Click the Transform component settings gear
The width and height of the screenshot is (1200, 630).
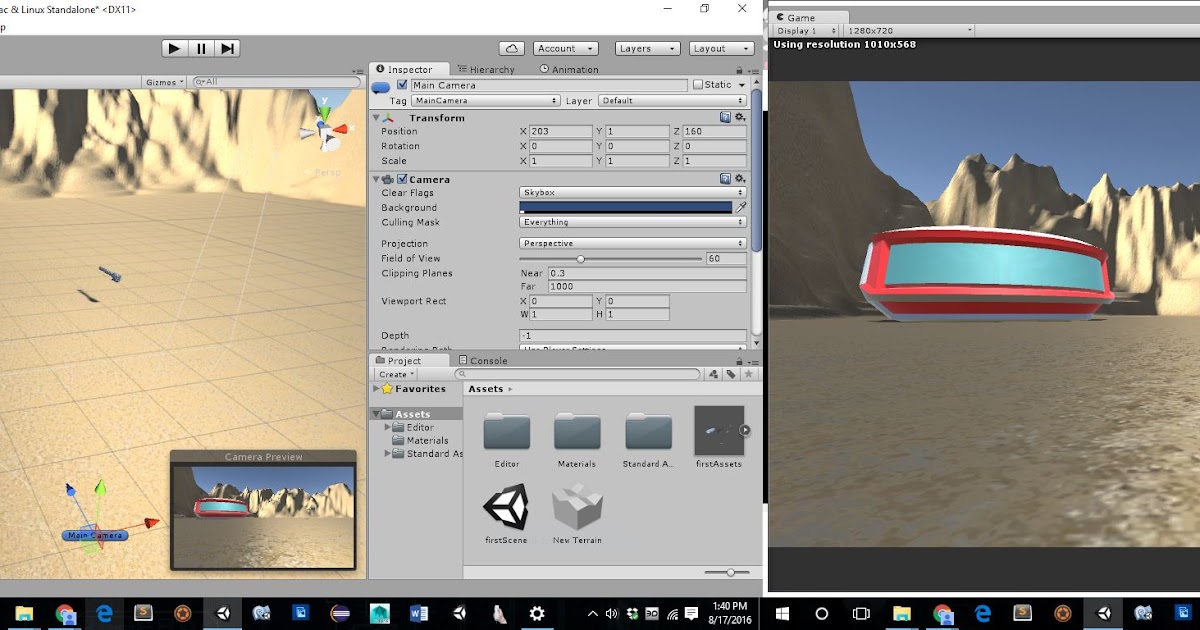740,117
